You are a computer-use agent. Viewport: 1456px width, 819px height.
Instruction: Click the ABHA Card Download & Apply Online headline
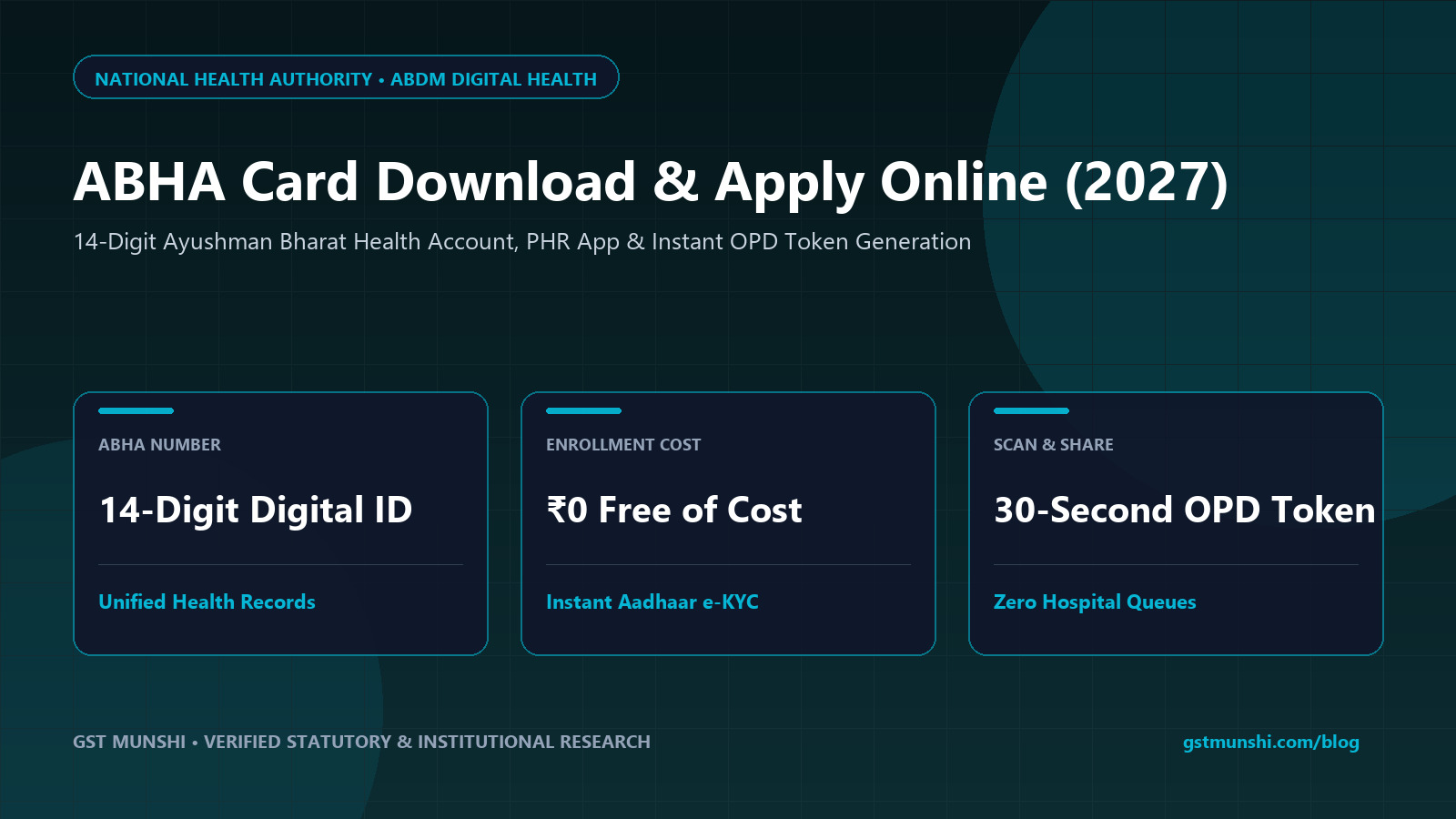pos(651,182)
